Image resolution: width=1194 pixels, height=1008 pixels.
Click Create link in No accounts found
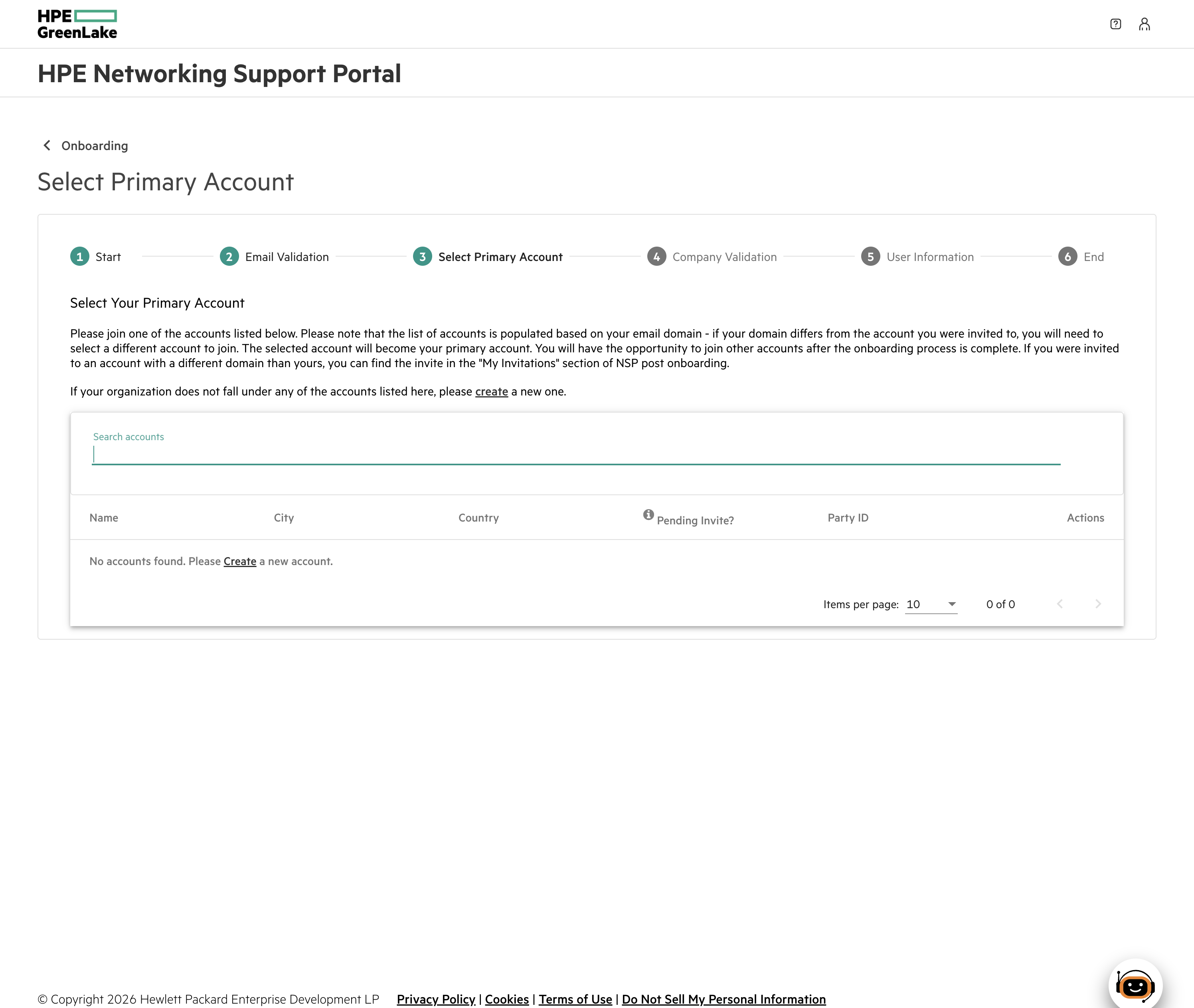point(240,561)
